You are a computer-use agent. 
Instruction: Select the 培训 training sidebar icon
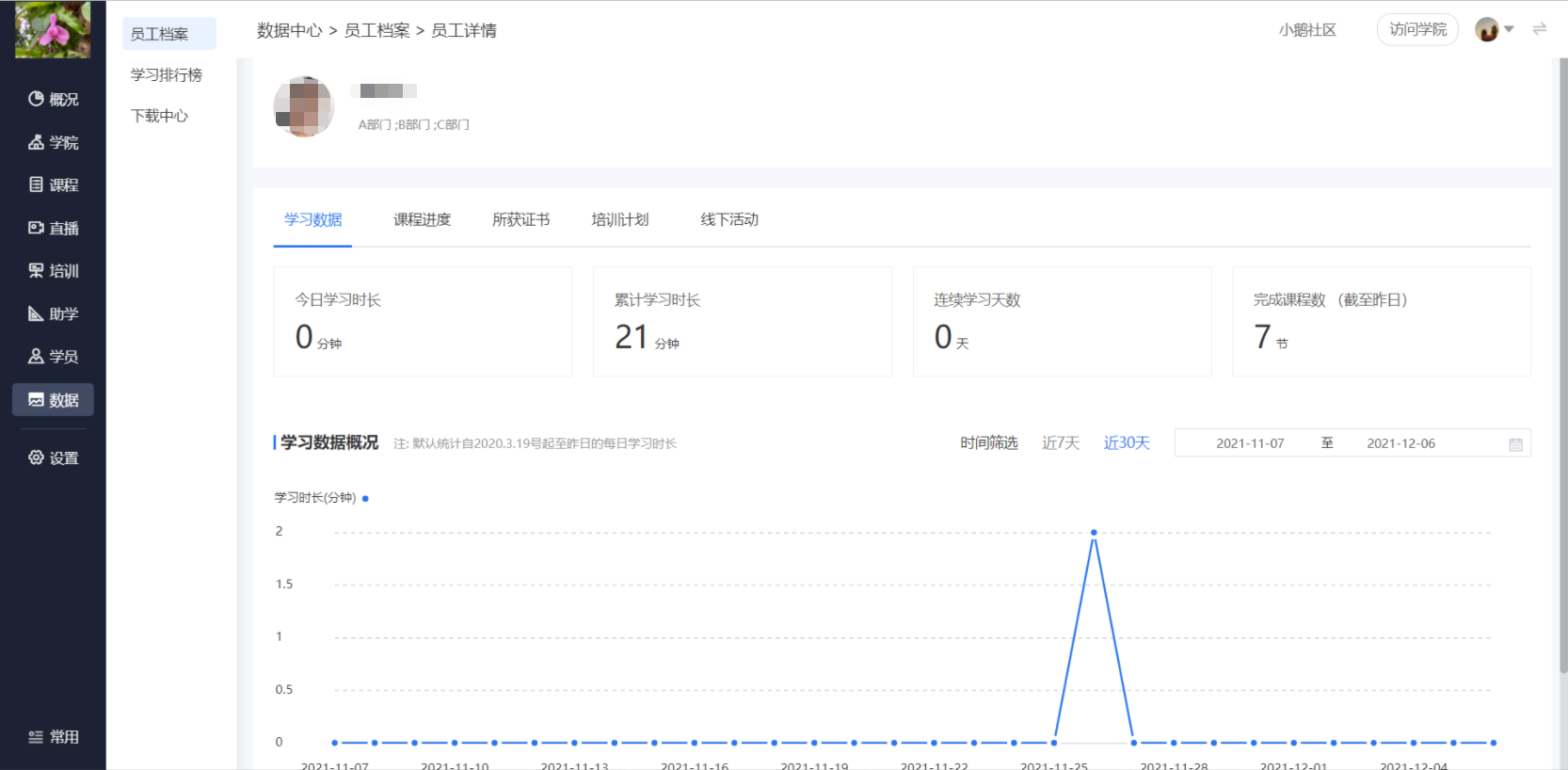[53, 271]
